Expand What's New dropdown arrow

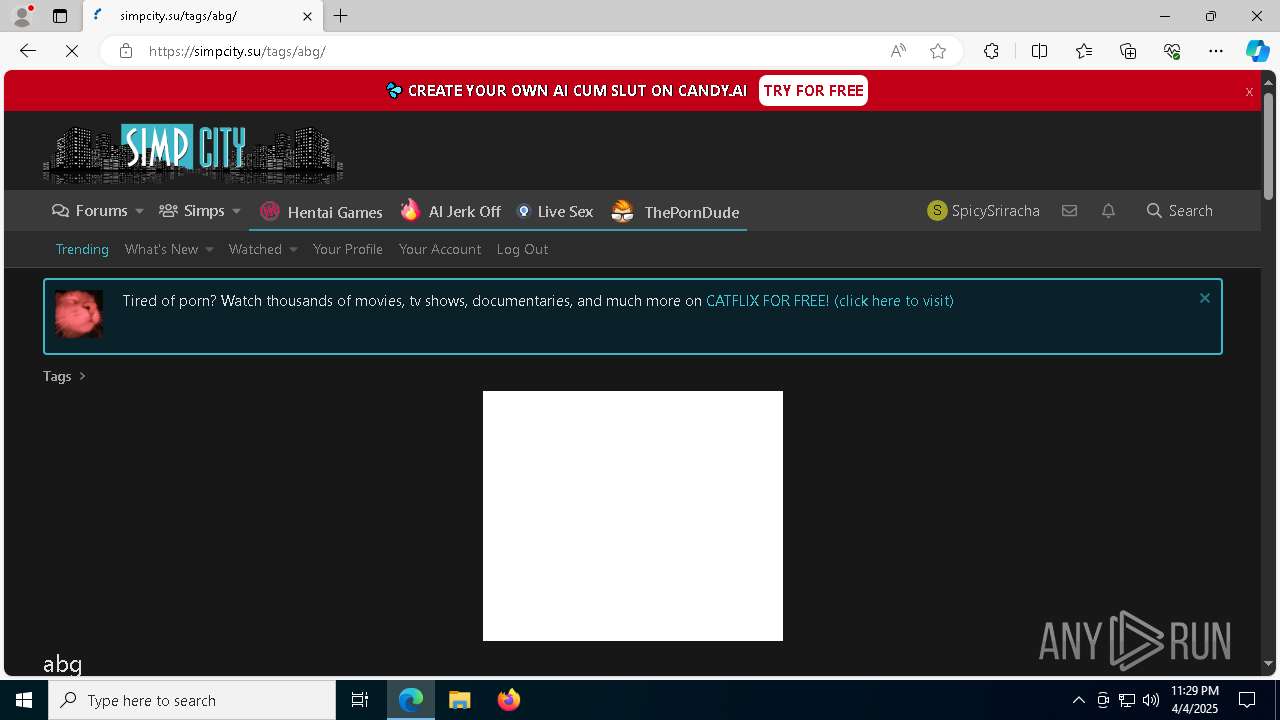pyautogui.click(x=209, y=250)
